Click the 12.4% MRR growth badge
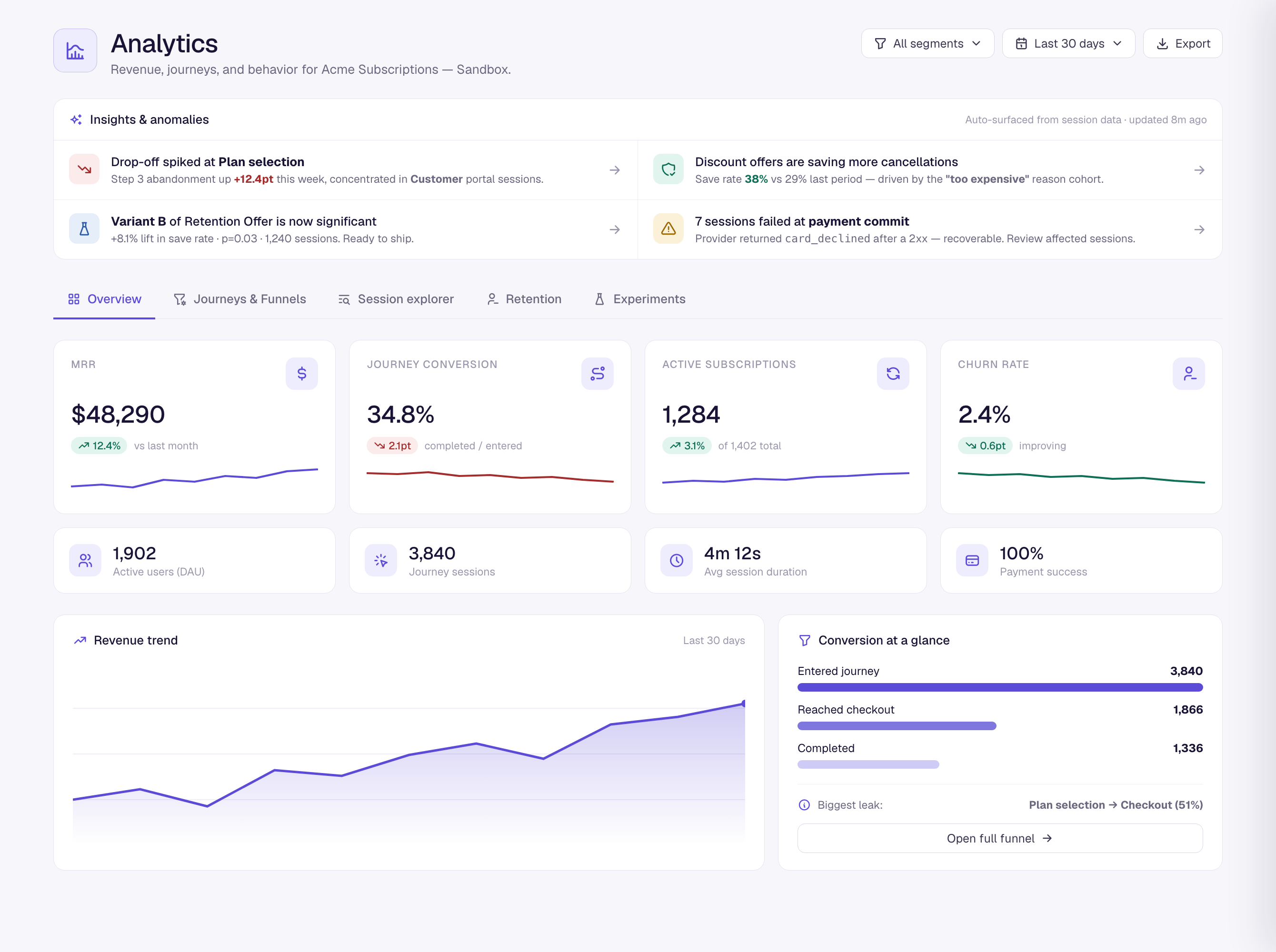The height and width of the screenshot is (952, 1276). 99,446
